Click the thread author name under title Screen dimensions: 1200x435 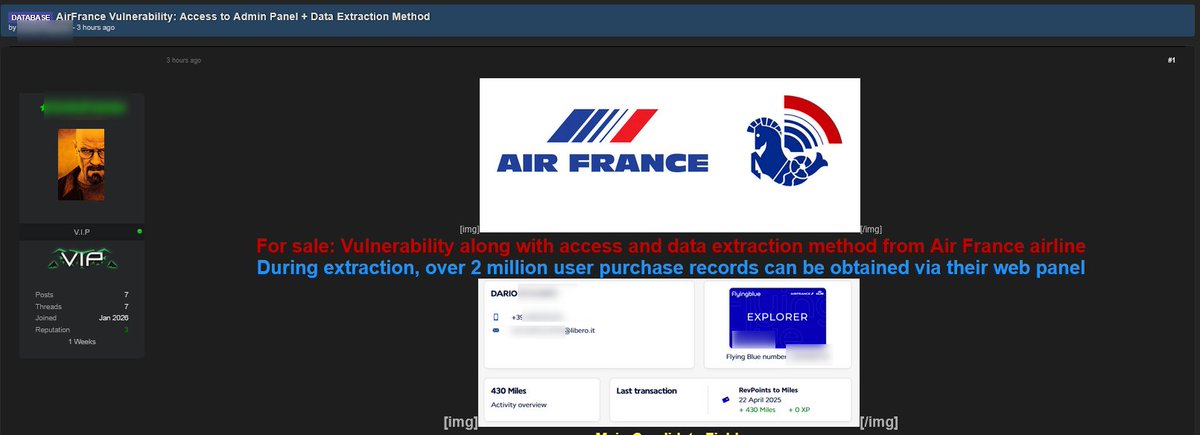click(44, 28)
